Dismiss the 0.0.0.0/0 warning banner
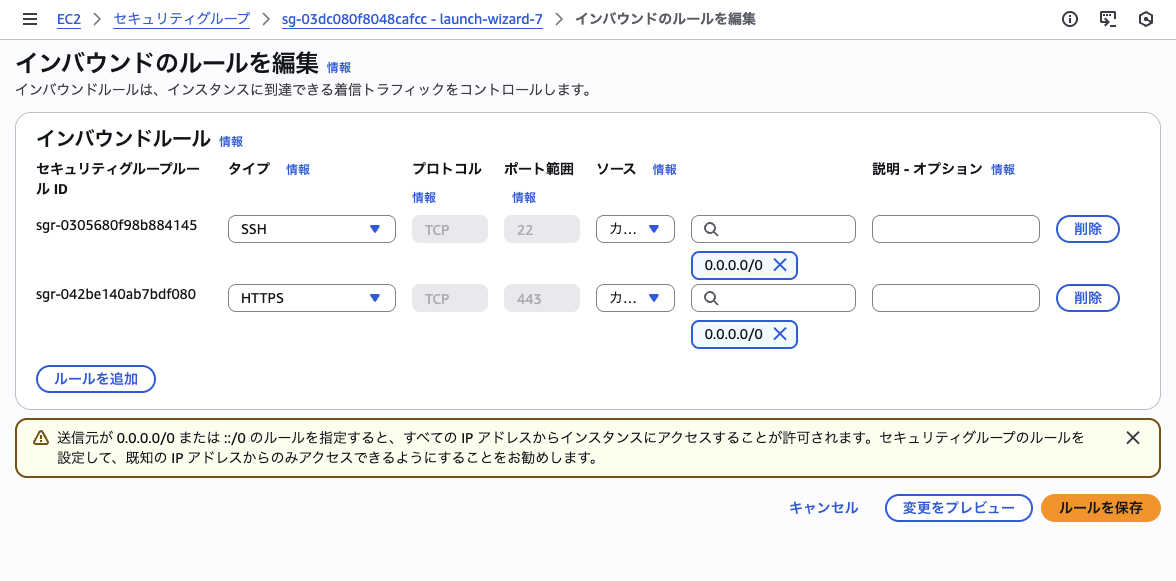Viewport: 1176px width, 581px height. pyautogui.click(x=1133, y=438)
